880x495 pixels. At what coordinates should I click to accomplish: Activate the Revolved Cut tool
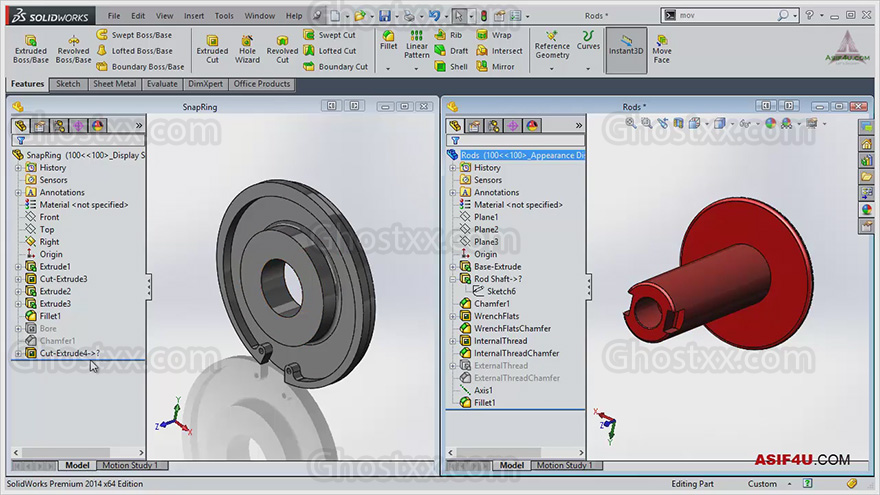point(282,49)
